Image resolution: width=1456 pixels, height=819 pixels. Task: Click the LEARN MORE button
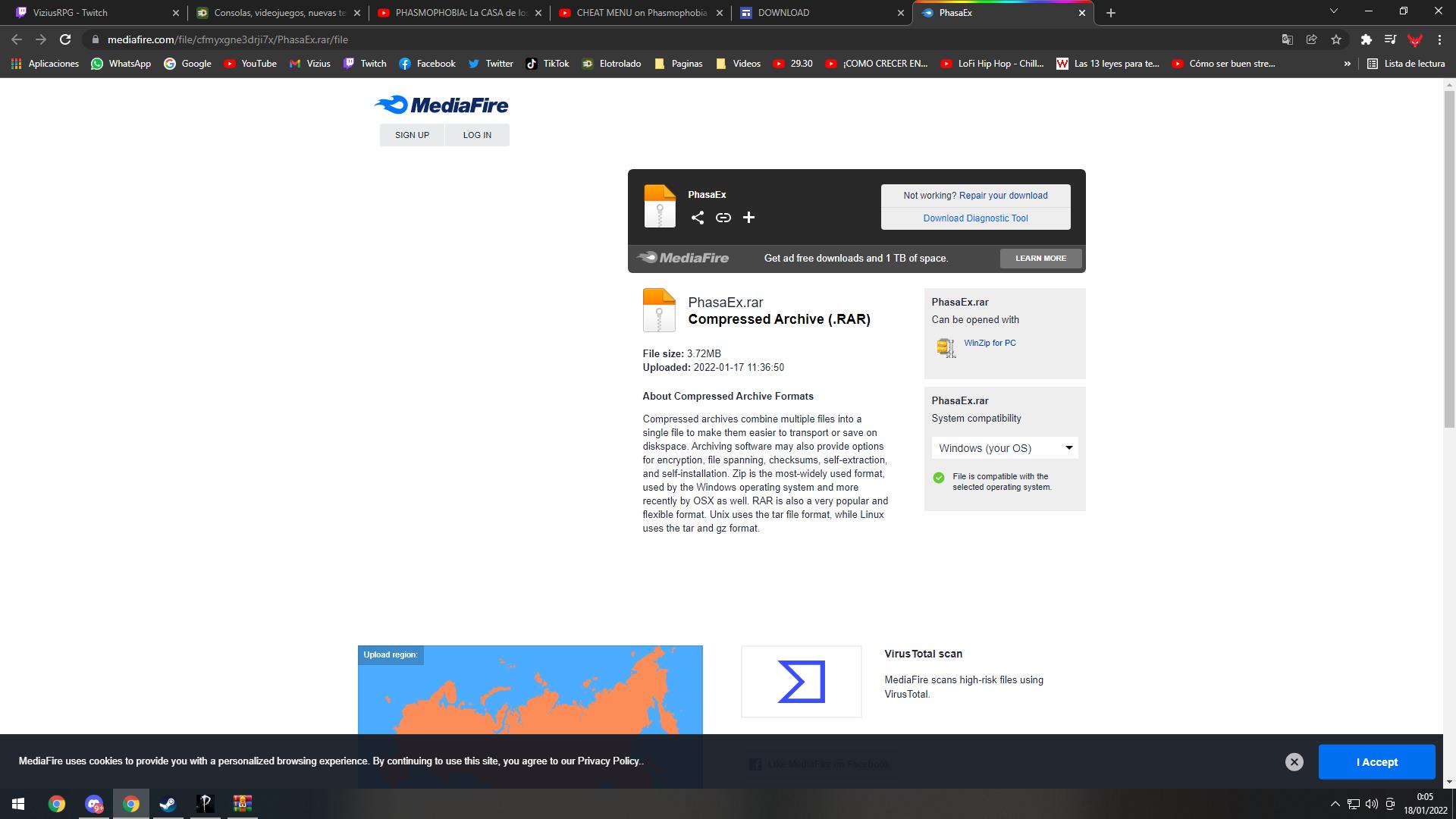1040,259
